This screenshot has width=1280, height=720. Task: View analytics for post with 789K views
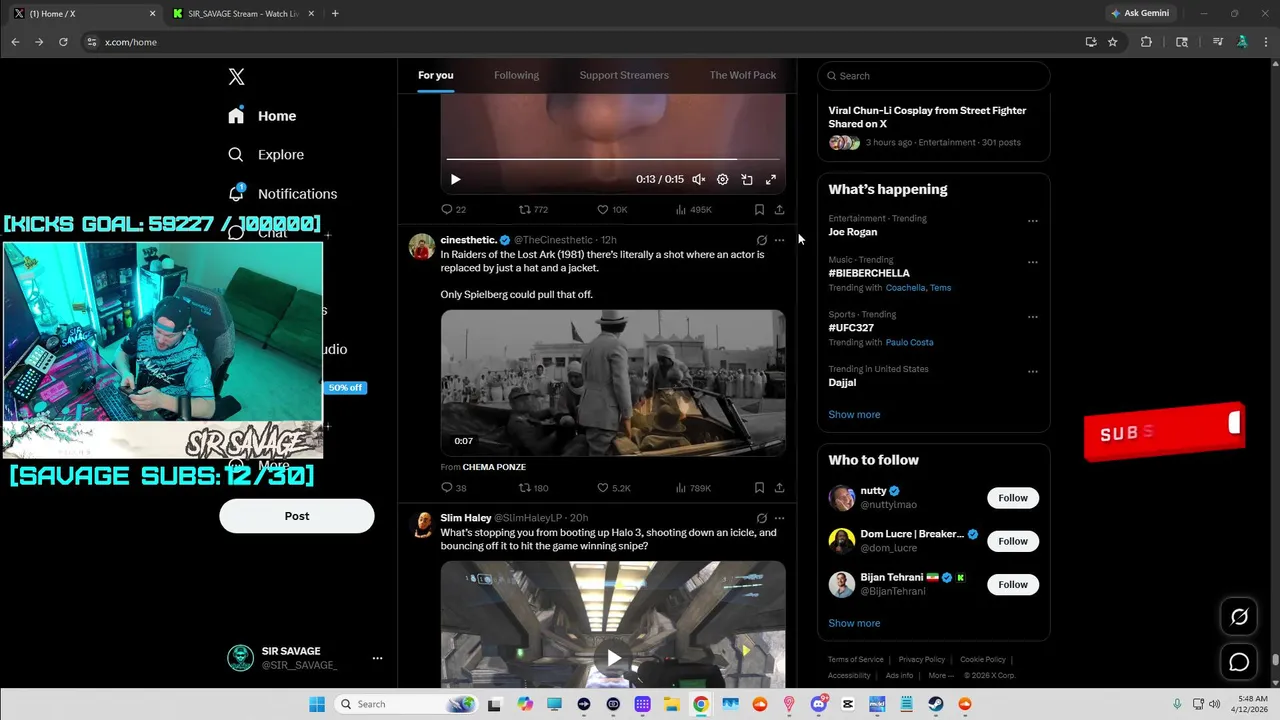point(693,488)
